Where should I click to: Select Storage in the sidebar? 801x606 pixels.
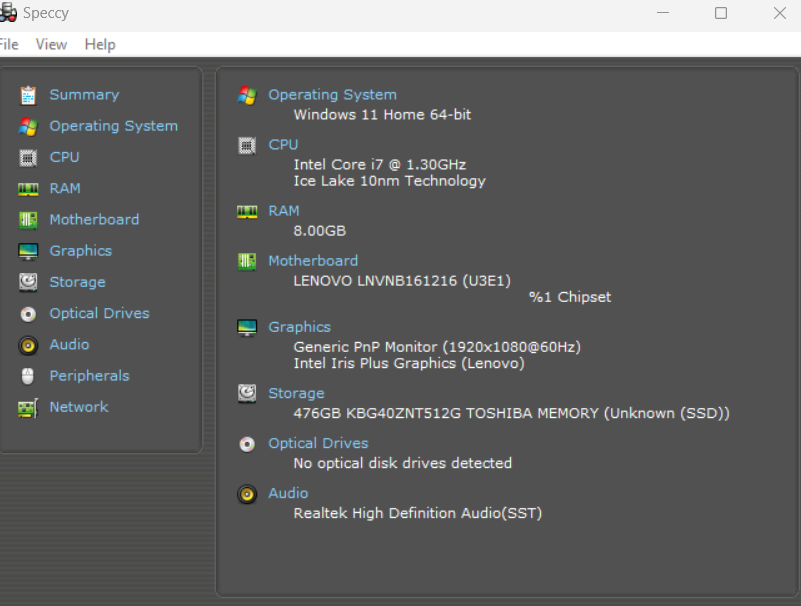77,282
